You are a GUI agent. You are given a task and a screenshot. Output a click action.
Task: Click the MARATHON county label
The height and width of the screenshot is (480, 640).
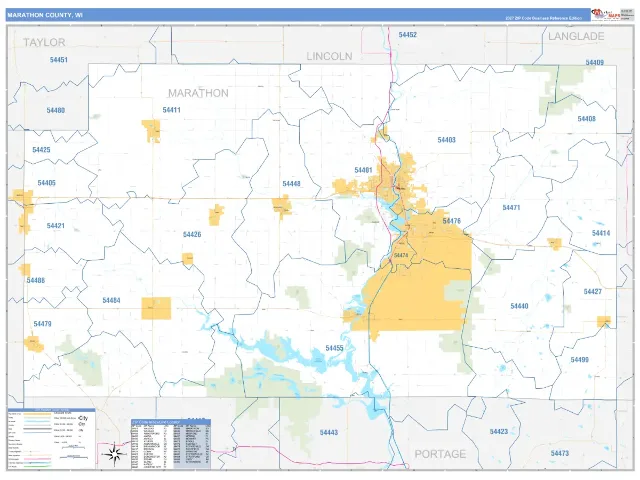198,93
